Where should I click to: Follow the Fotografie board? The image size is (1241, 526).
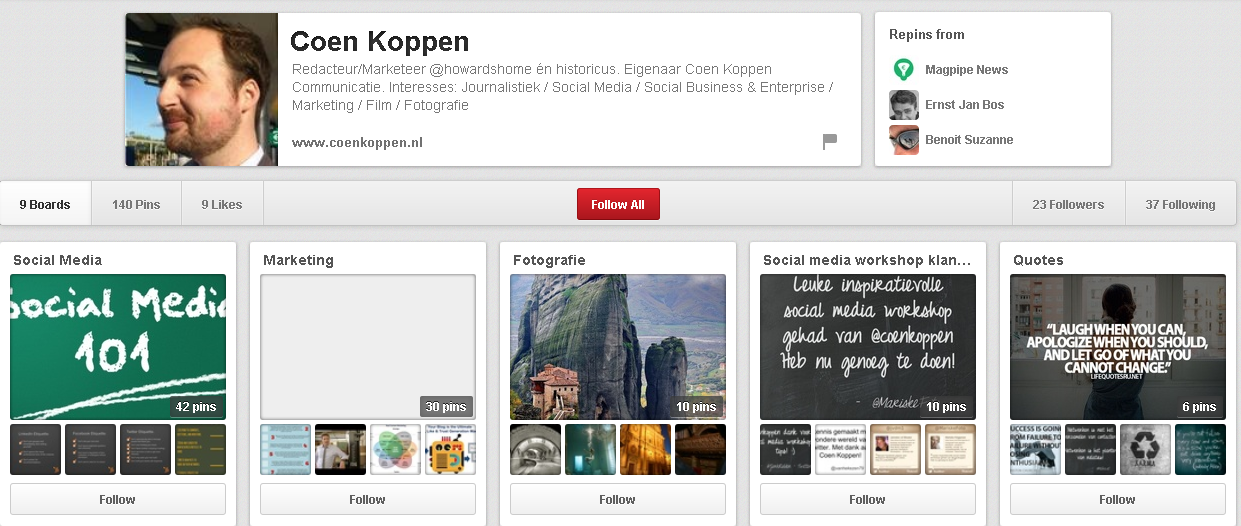618,499
